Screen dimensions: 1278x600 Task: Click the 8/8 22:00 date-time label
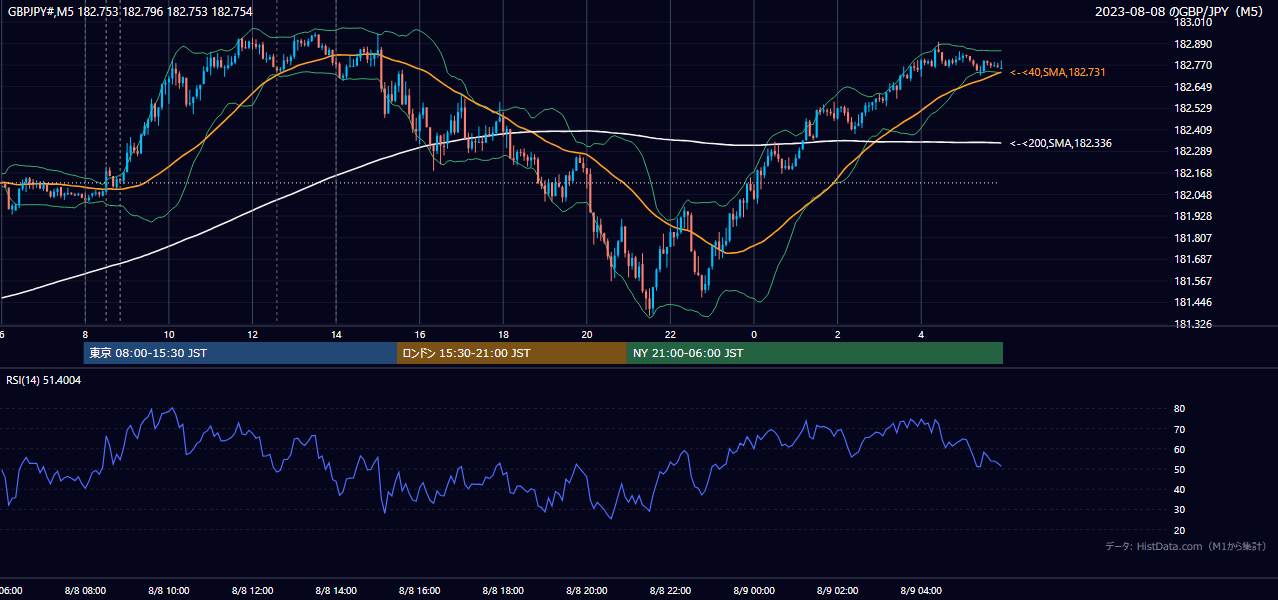coord(670,591)
